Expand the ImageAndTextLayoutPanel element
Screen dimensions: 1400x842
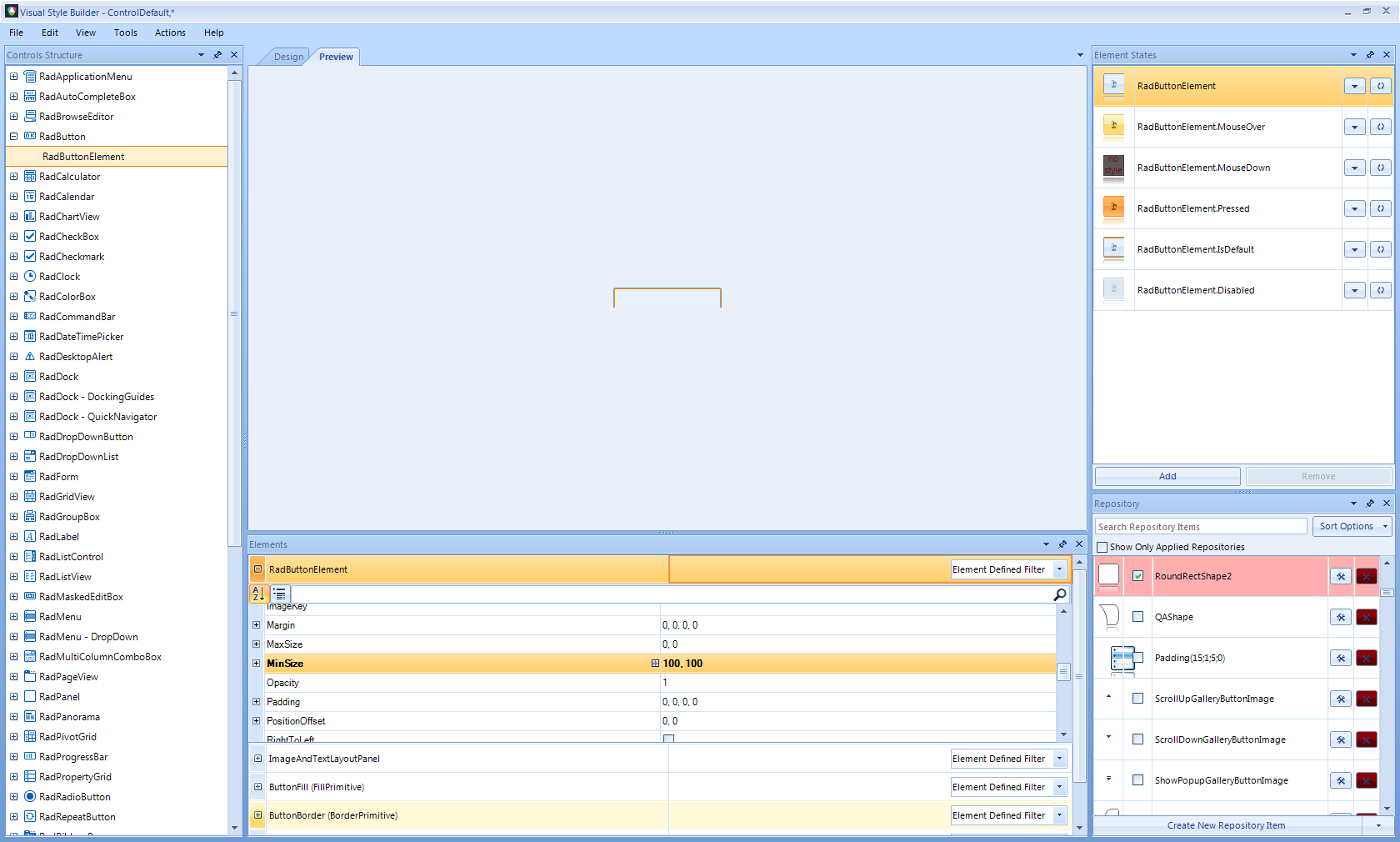pyautogui.click(x=257, y=759)
